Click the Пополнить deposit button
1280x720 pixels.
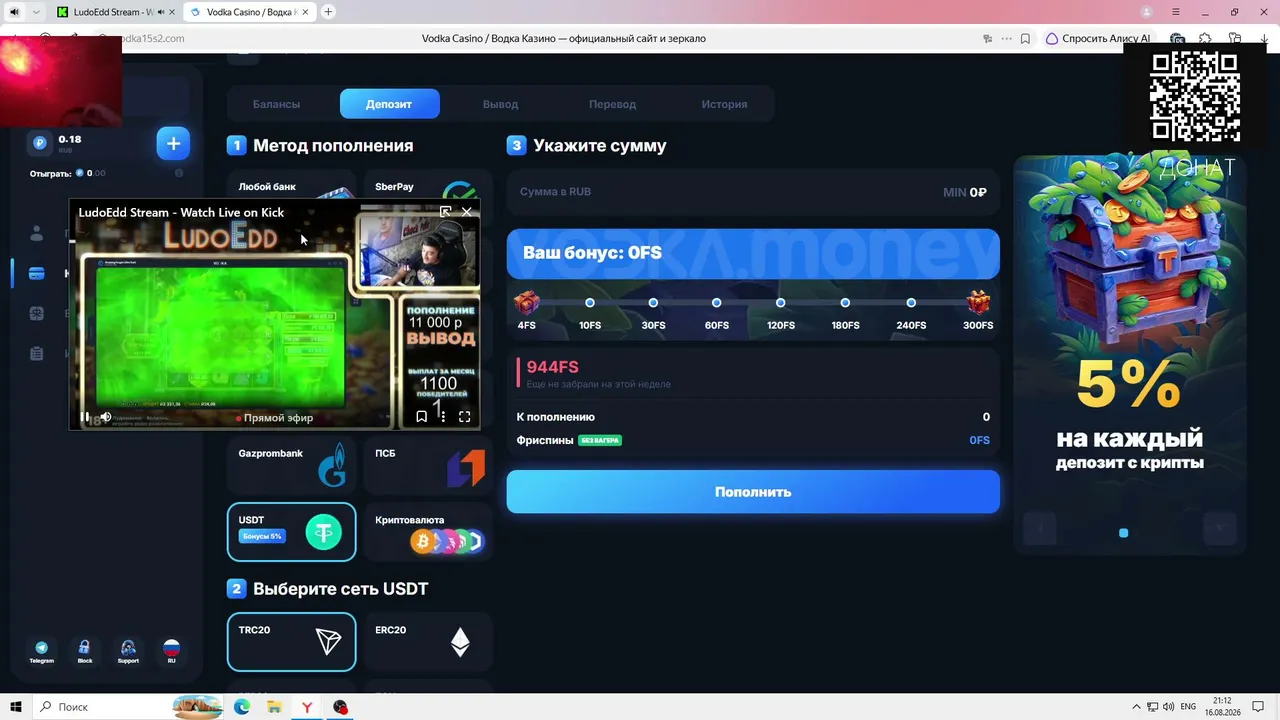(753, 492)
